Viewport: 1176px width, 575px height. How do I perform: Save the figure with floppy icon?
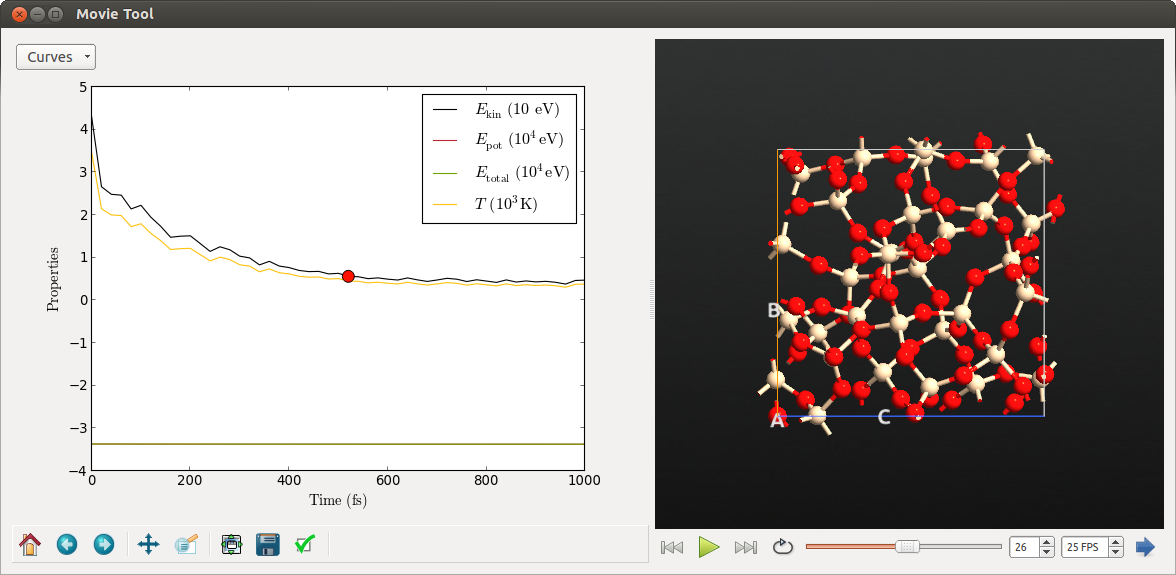click(268, 544)
